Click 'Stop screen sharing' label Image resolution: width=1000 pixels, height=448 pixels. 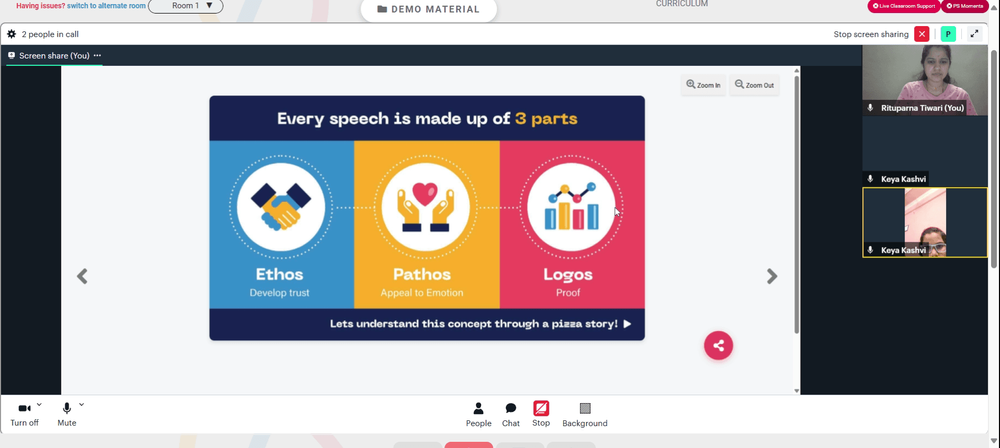[x=871, y=34]
